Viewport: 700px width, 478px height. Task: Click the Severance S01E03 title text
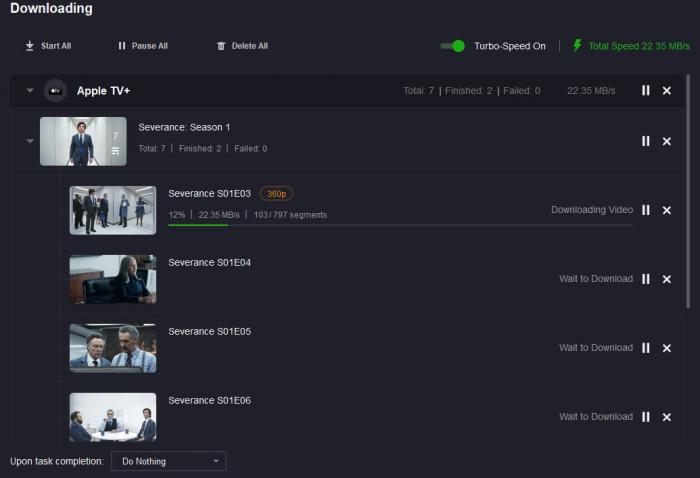pyautogui.click(x=209, y=194)
